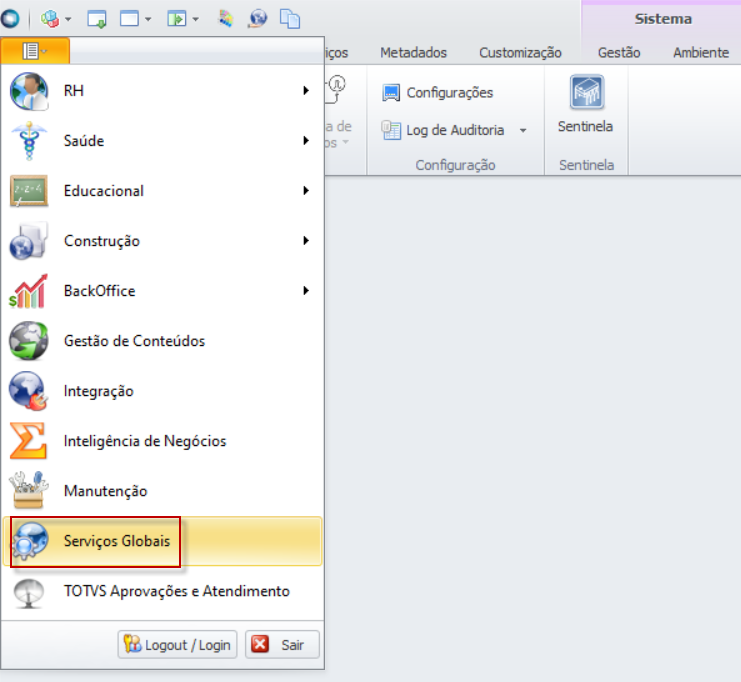Switch to the Ambiente ribbon tab
The image size is (741, 682).
pyautogui.click(x=701, y=52)
